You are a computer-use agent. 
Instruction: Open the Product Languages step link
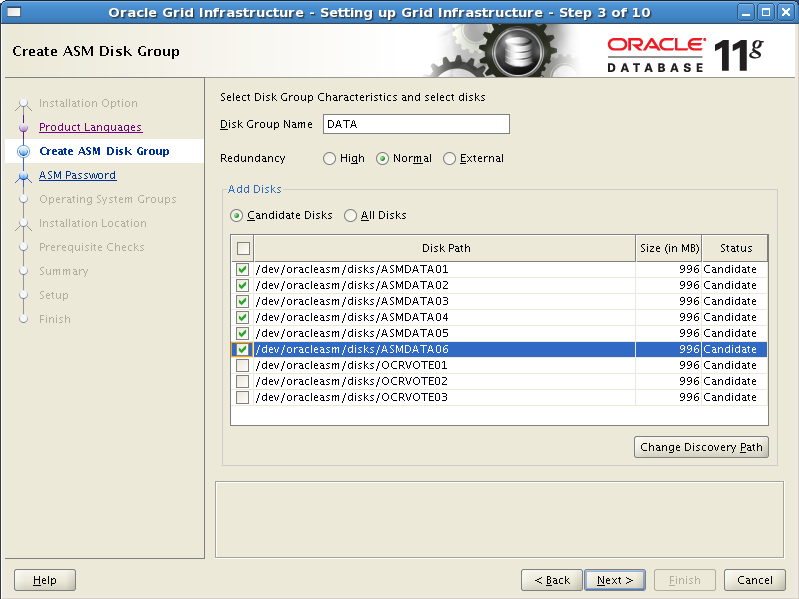tap(91, 127)
